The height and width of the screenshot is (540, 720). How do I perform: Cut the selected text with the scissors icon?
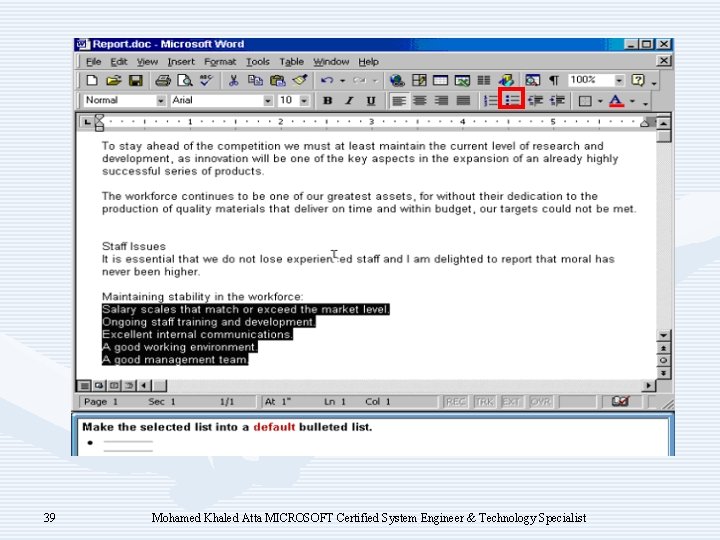click(233, 81)
